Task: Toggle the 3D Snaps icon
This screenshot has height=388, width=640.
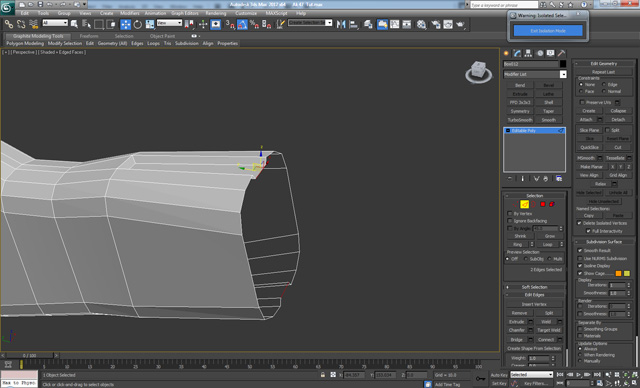Action: point(230,24)
